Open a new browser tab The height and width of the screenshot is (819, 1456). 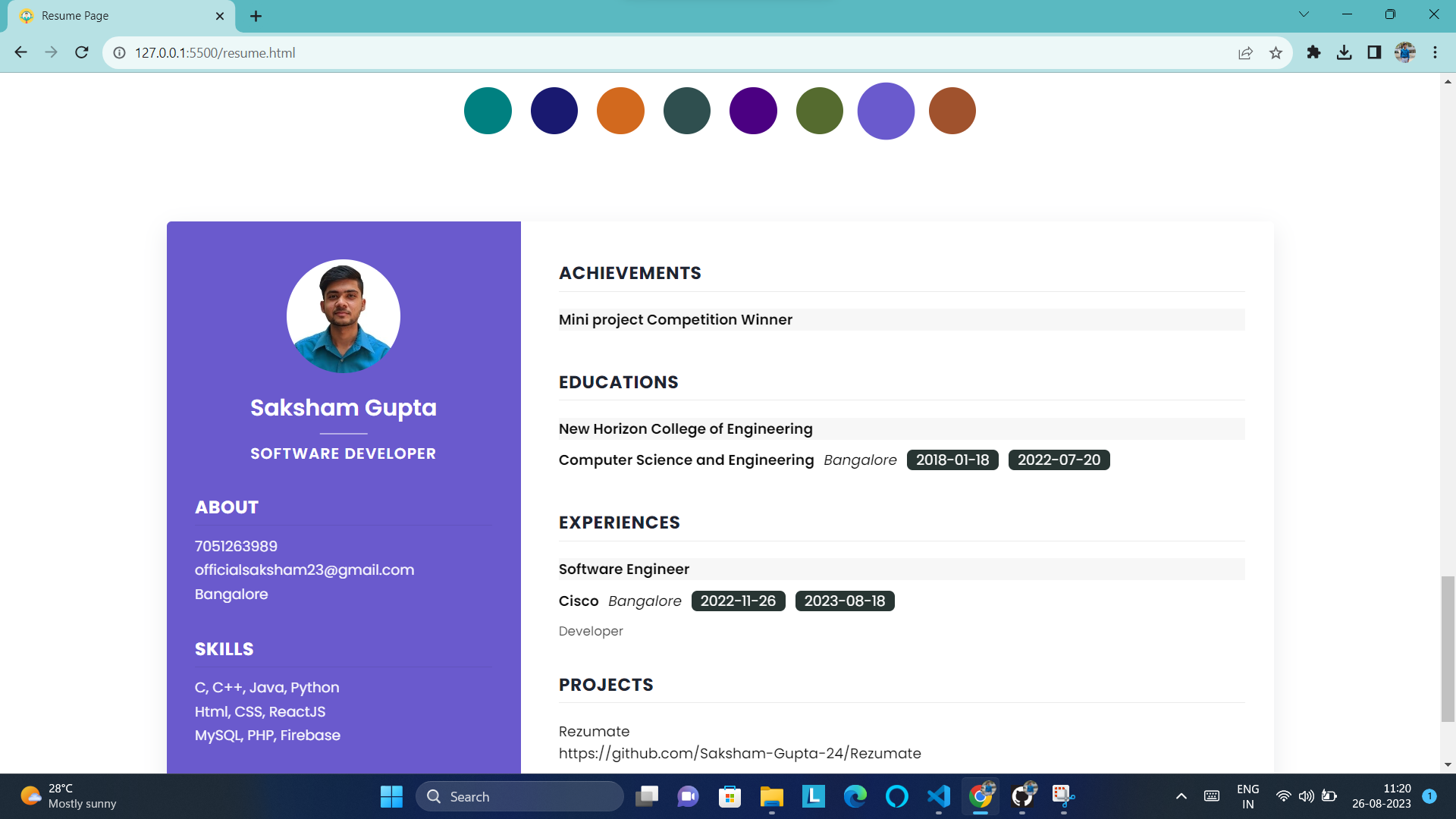coord(256,15)
